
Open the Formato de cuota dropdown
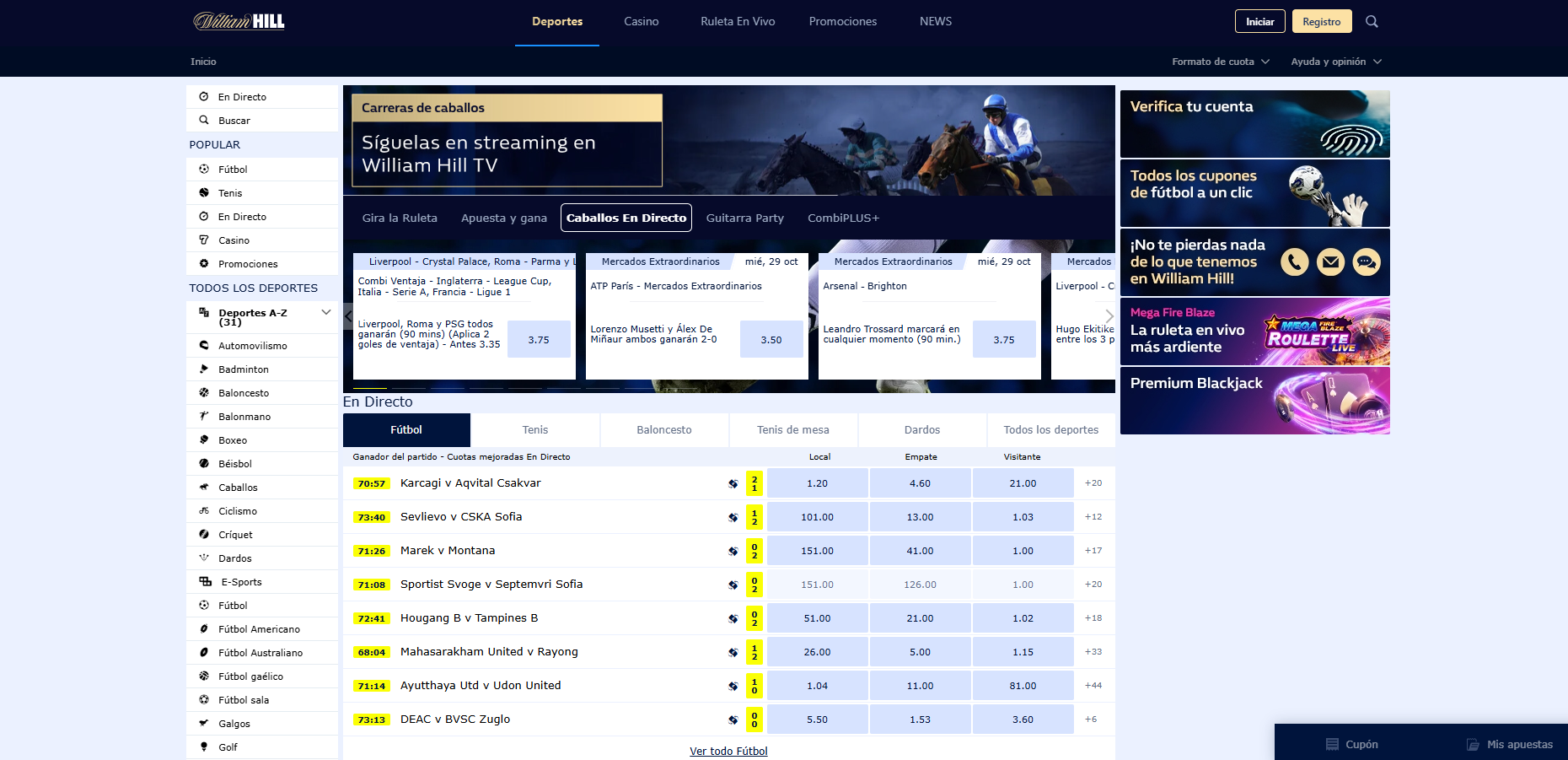click(1221, 62)
